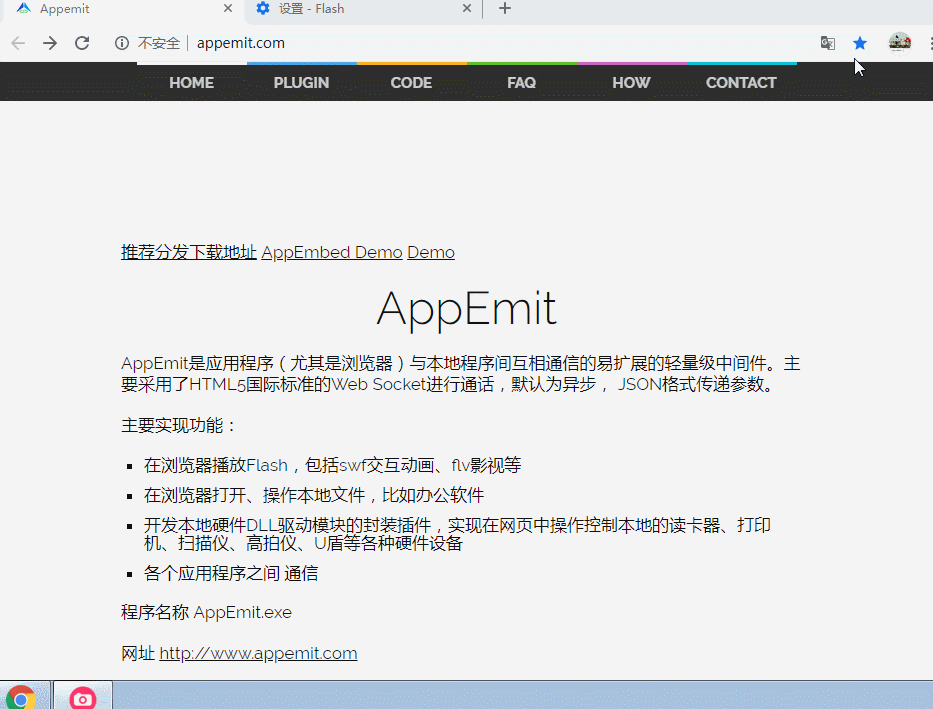
Task: Click the 不安全 security label
Action: pyautogui.click(x=158, y=43)
